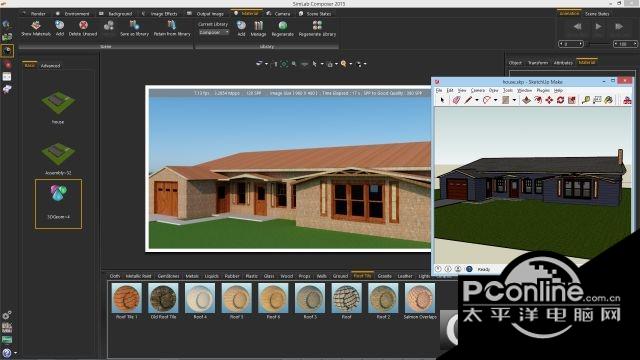Pick the SketchUp Move tool
The width and height of the screenshot is (640, 360).
[549, 100]
